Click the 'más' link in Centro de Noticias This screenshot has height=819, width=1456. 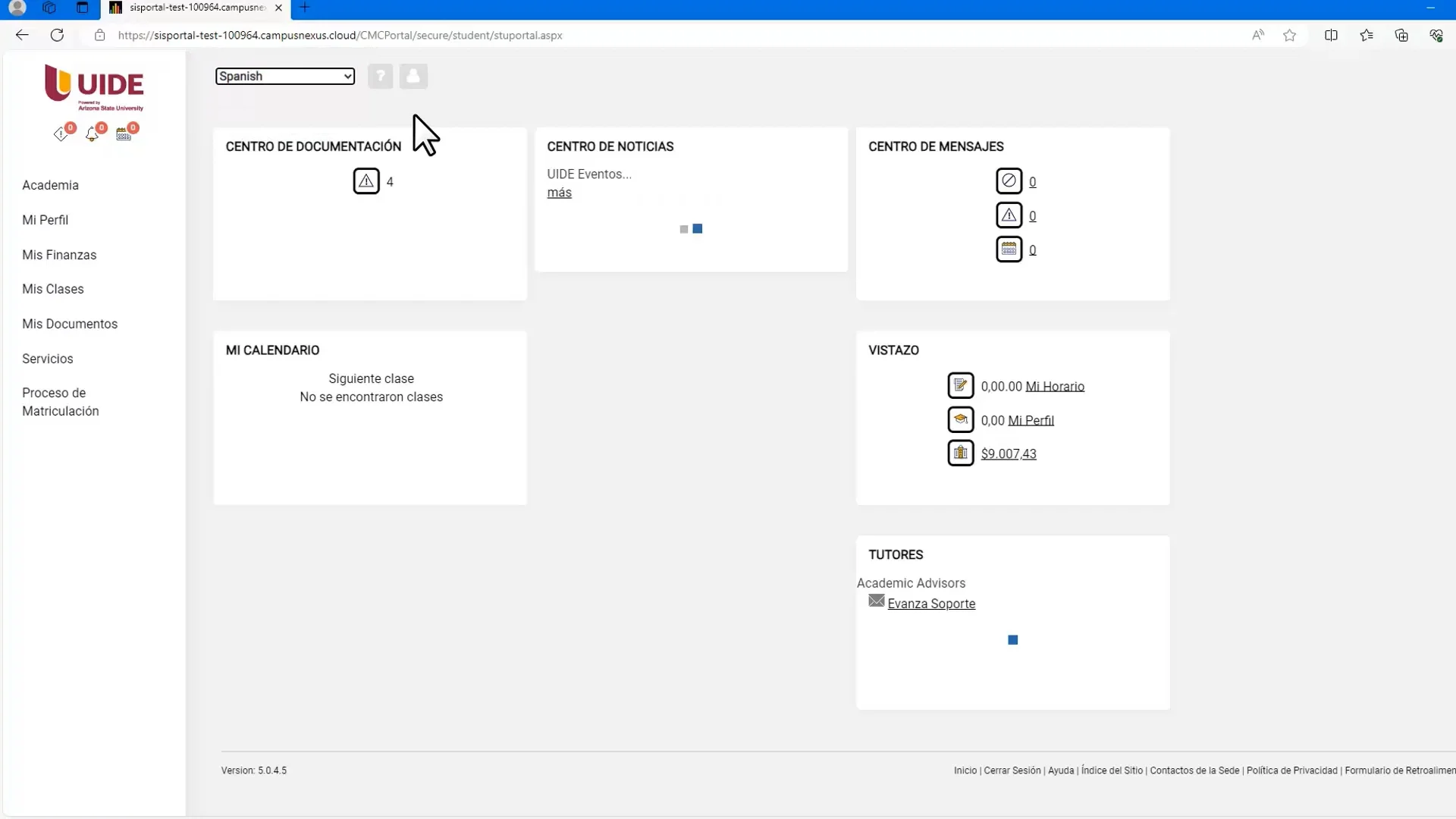[559, 193]
